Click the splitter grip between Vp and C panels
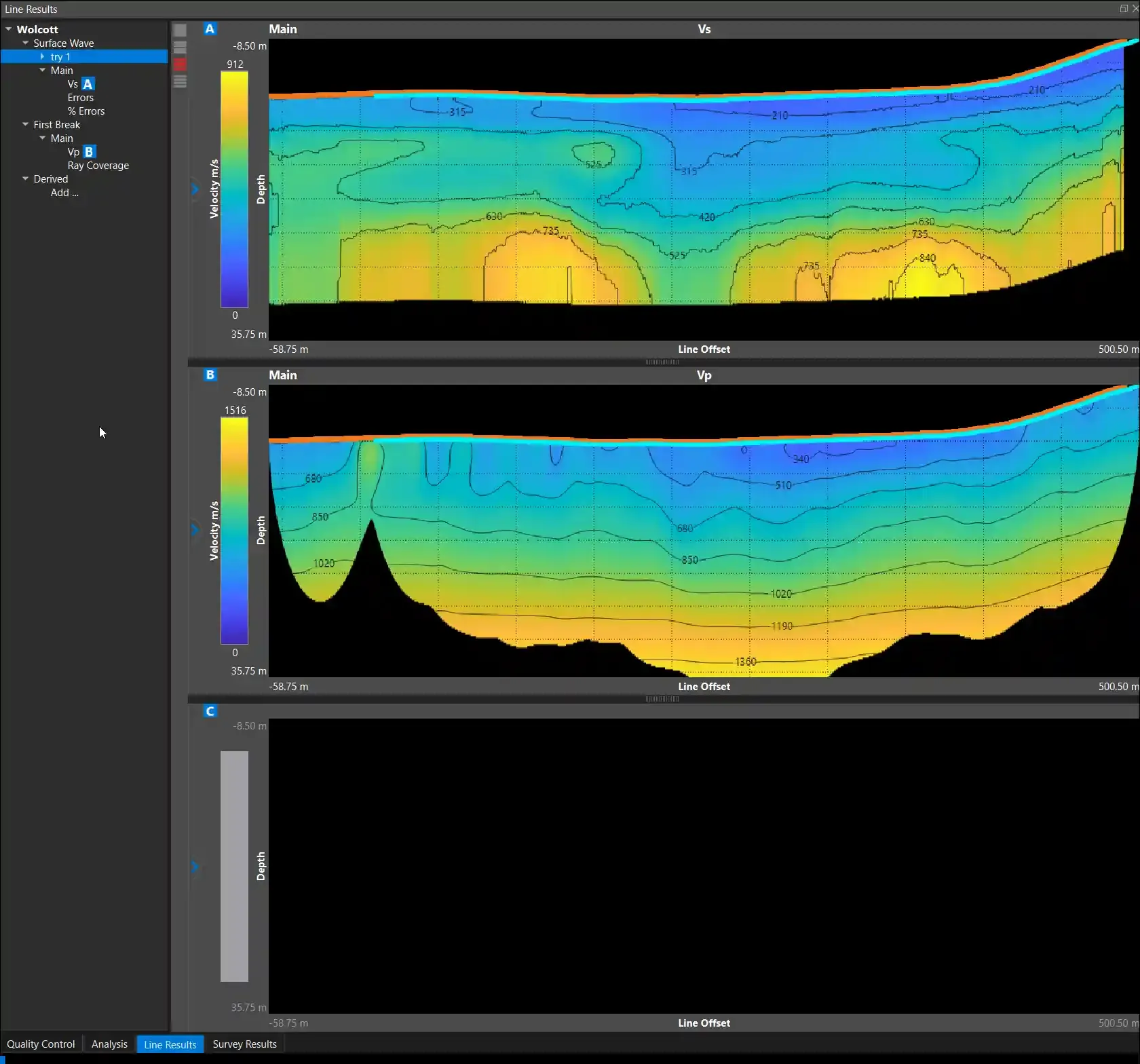Screen dimensions: 1140x1064 click(662, 699)
